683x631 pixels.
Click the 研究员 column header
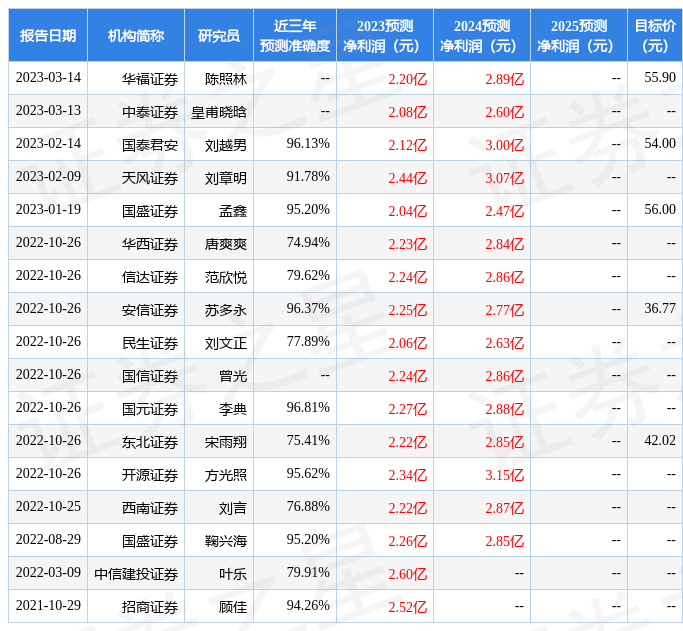click(x=219, y=35)
